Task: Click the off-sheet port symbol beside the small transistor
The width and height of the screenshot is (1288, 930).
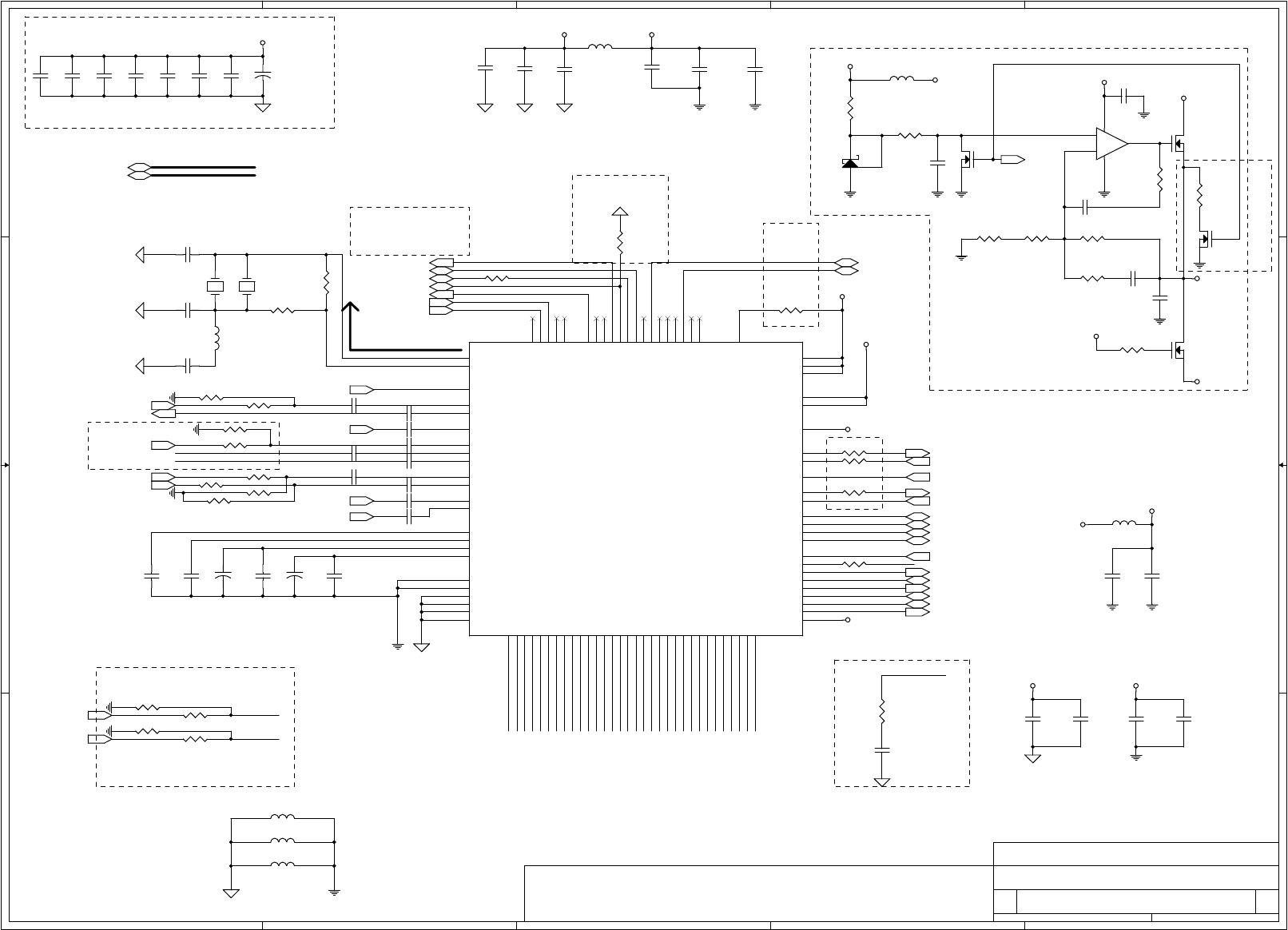Action: (x=1012, y=159)
